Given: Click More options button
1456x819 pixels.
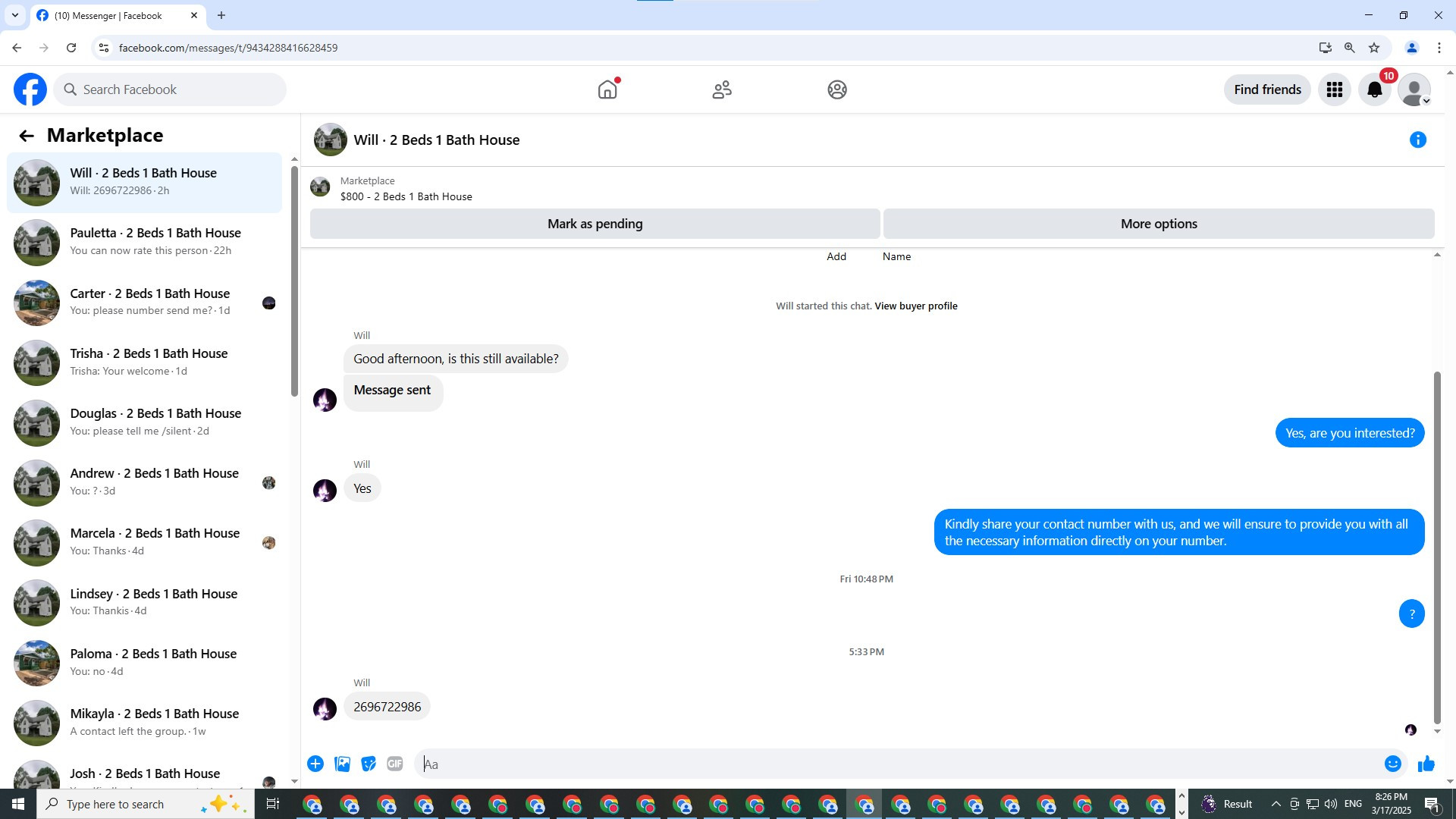Looking at the screenshot, I should coord(1159,224).
